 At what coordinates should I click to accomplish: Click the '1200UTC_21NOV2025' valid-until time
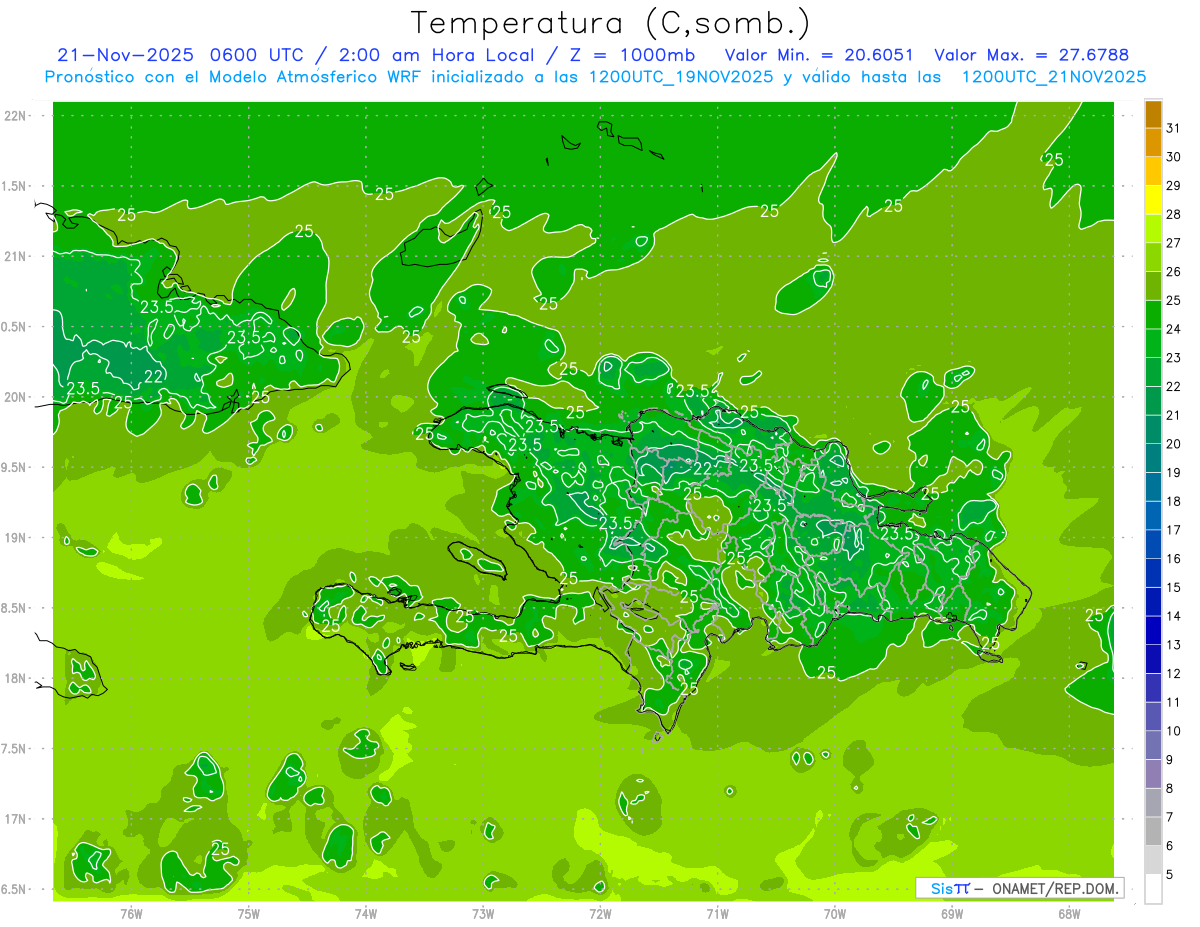click(x=1053, y=76)
